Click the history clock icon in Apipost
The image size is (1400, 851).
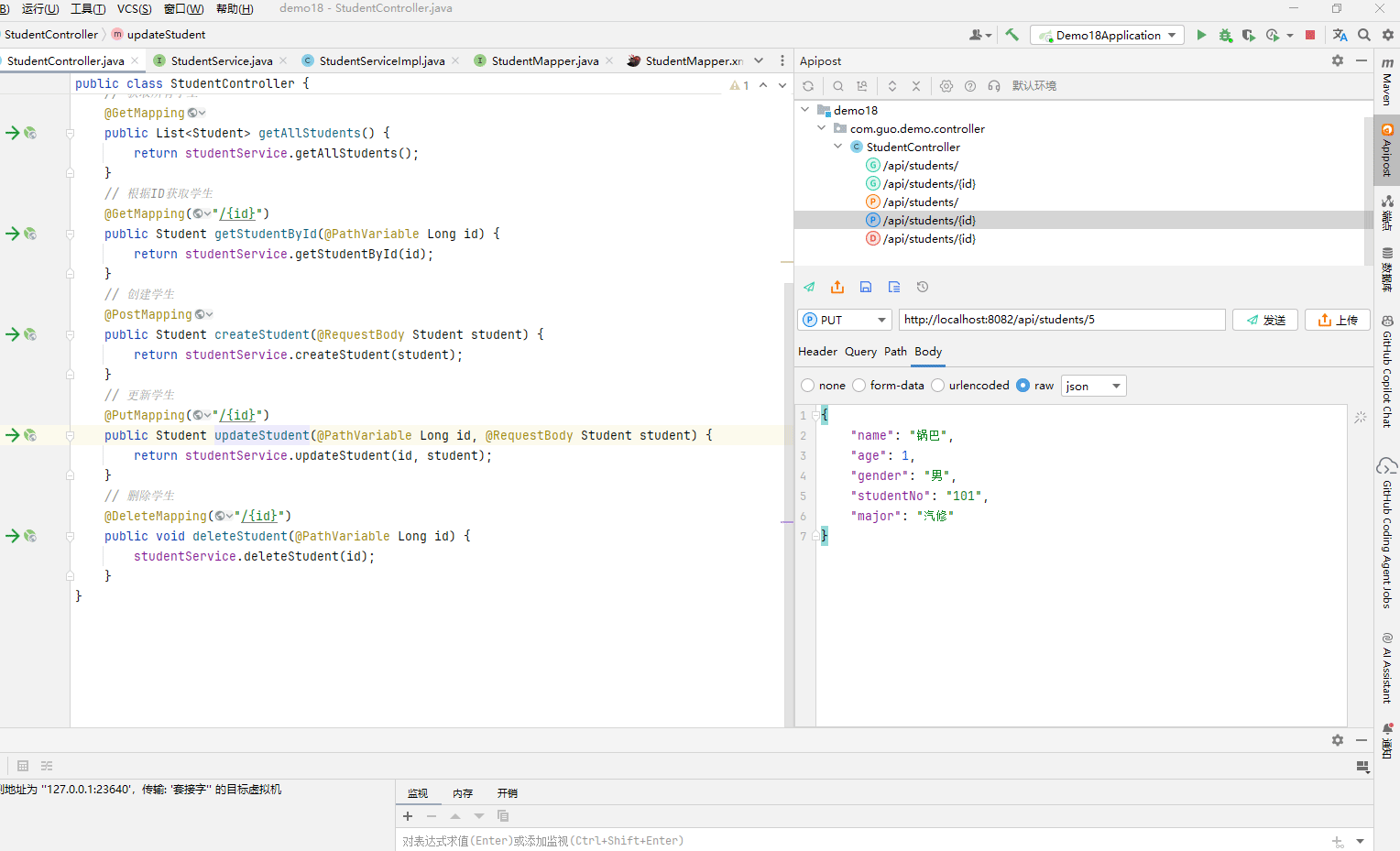coord(923,287)
